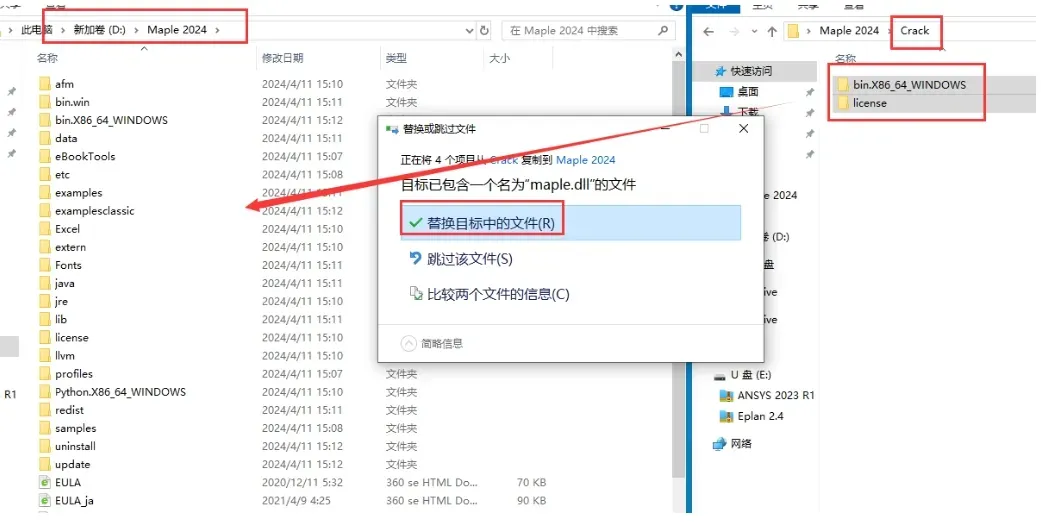
Task: Select bin.X86_64_WINDOWS folder in the Maple 2024 list
Action: pyautogui.click(x=112, y=120)
